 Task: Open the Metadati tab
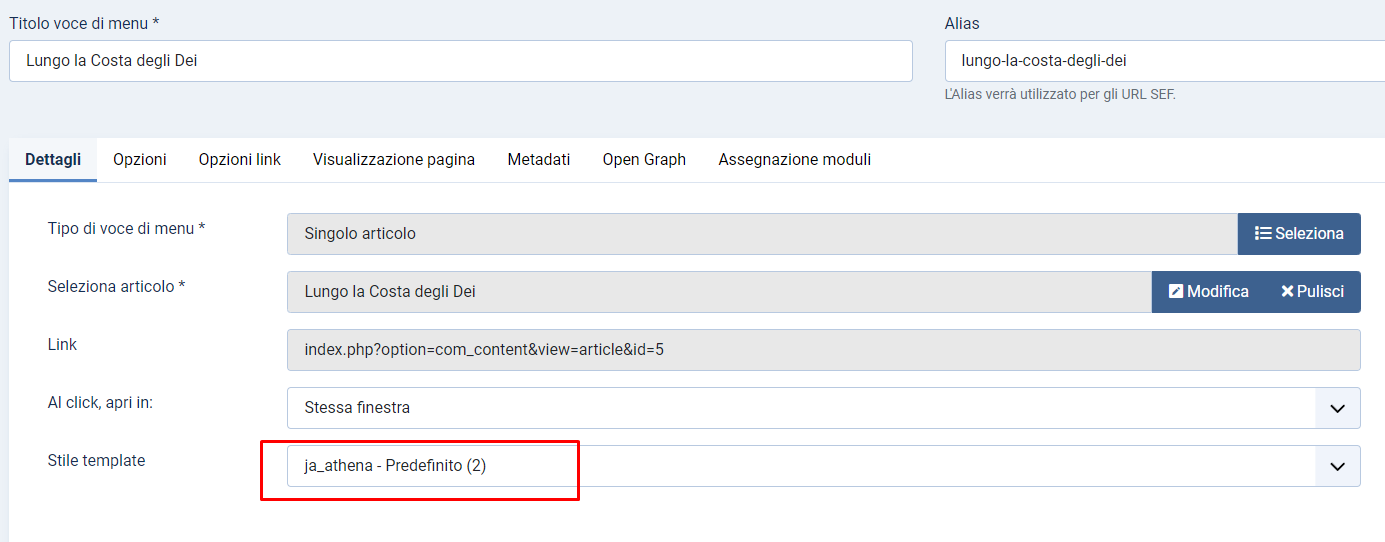[539, 160]
